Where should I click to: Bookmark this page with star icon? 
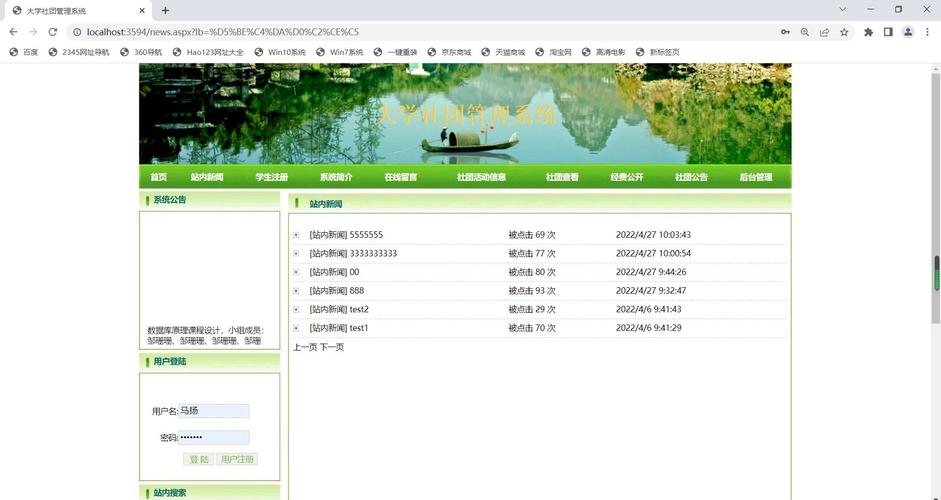click(844, 32)
